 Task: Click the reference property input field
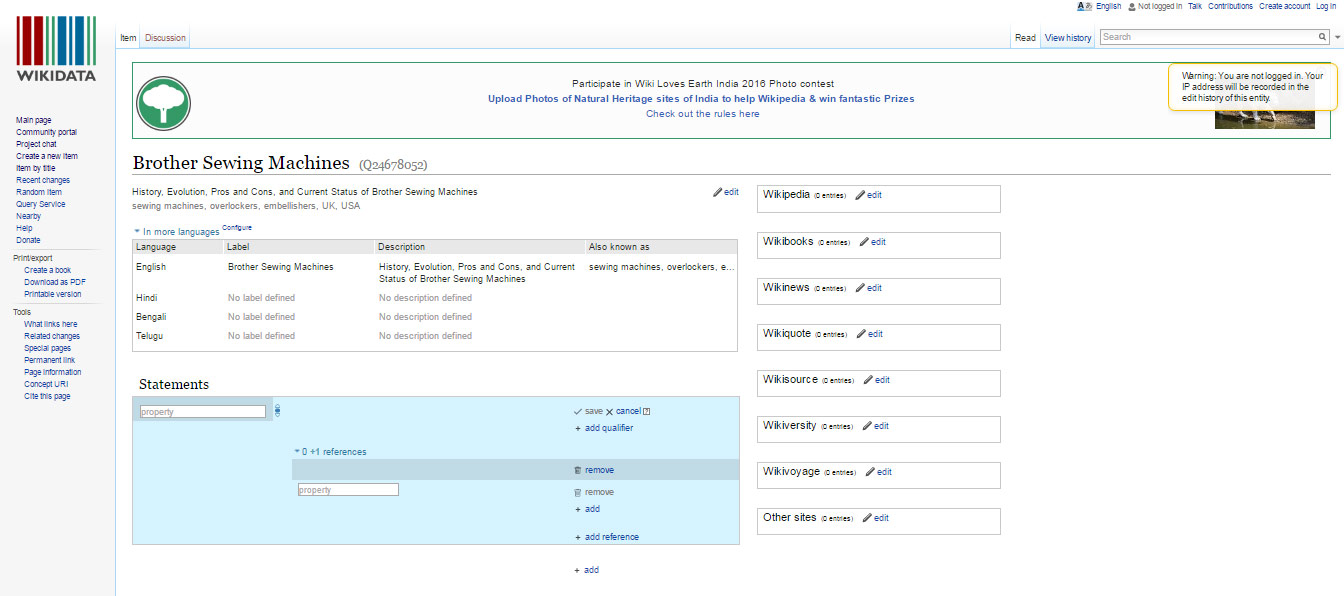click(348, 490)
